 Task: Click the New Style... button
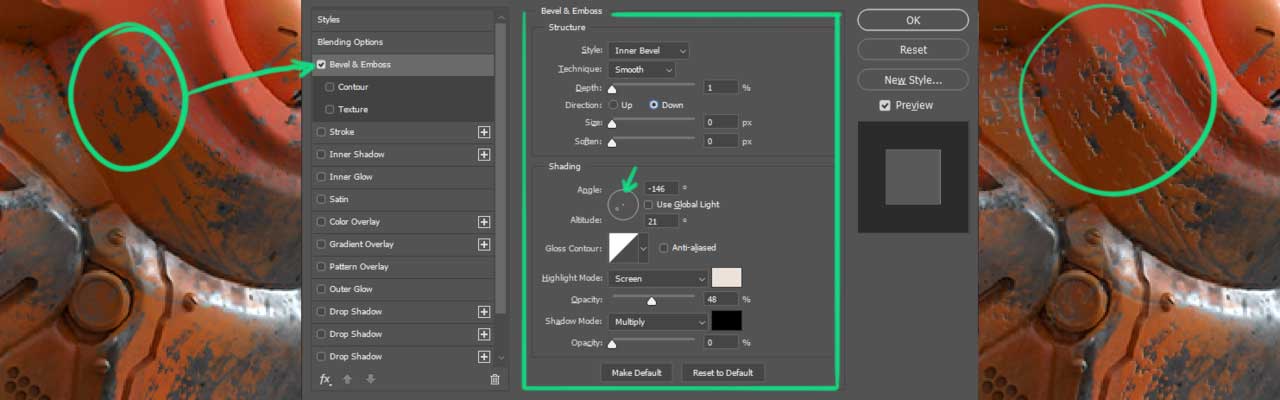913,80
